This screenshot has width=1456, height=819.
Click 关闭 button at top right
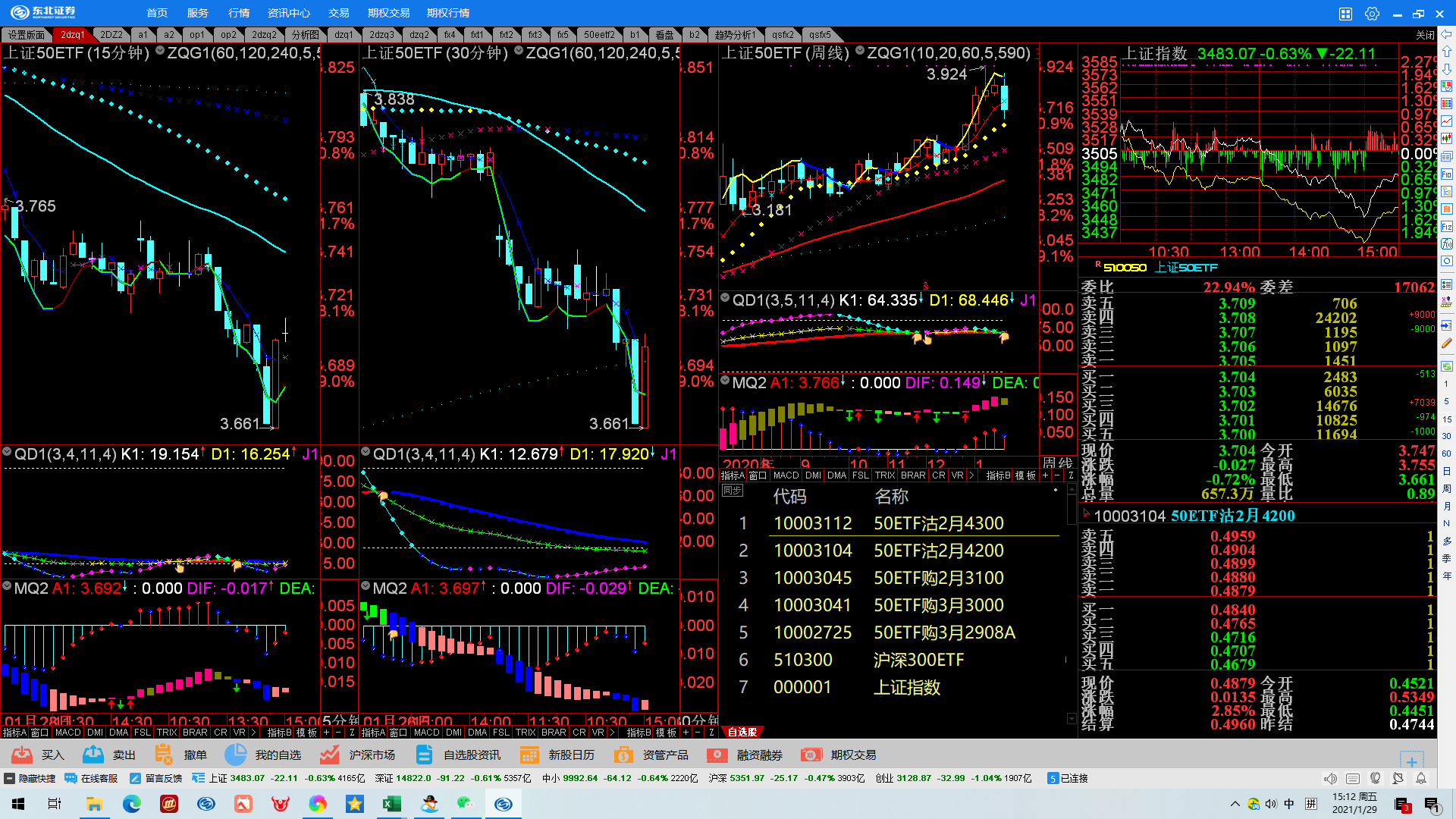(1425, 35)
